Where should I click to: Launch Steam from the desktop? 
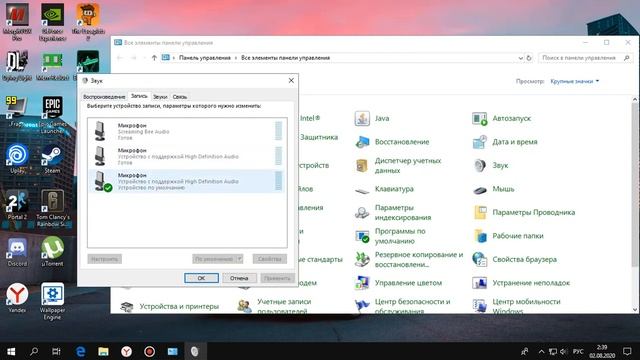(52, 158)
